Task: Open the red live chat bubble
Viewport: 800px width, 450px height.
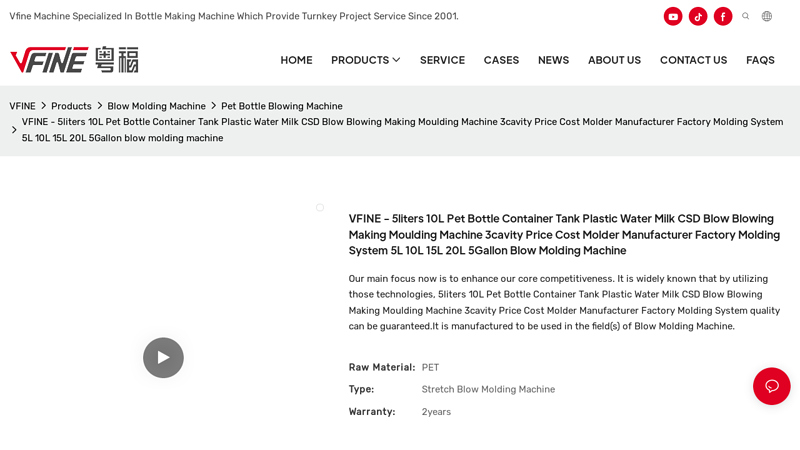Action: click(x=771, y=386)
